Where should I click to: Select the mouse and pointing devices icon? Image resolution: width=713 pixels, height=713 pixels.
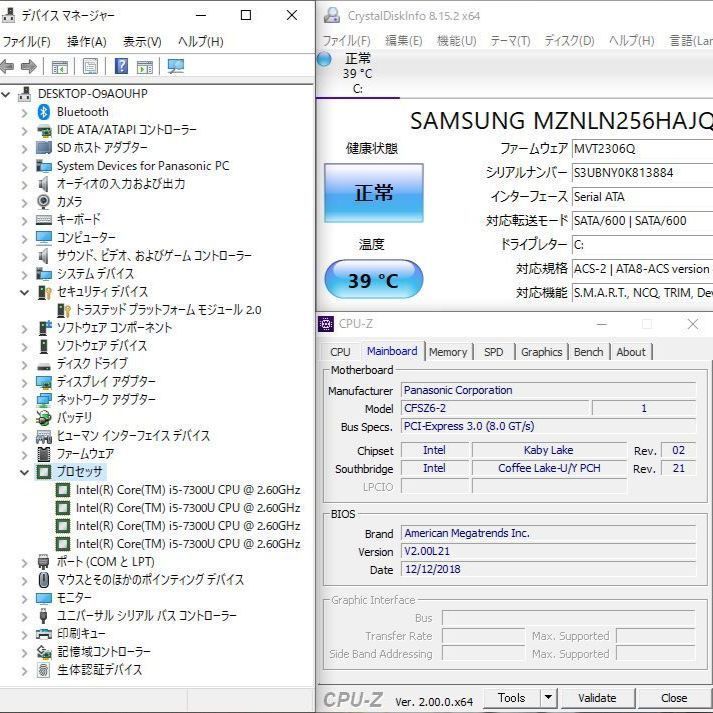(x=44, y=580)
